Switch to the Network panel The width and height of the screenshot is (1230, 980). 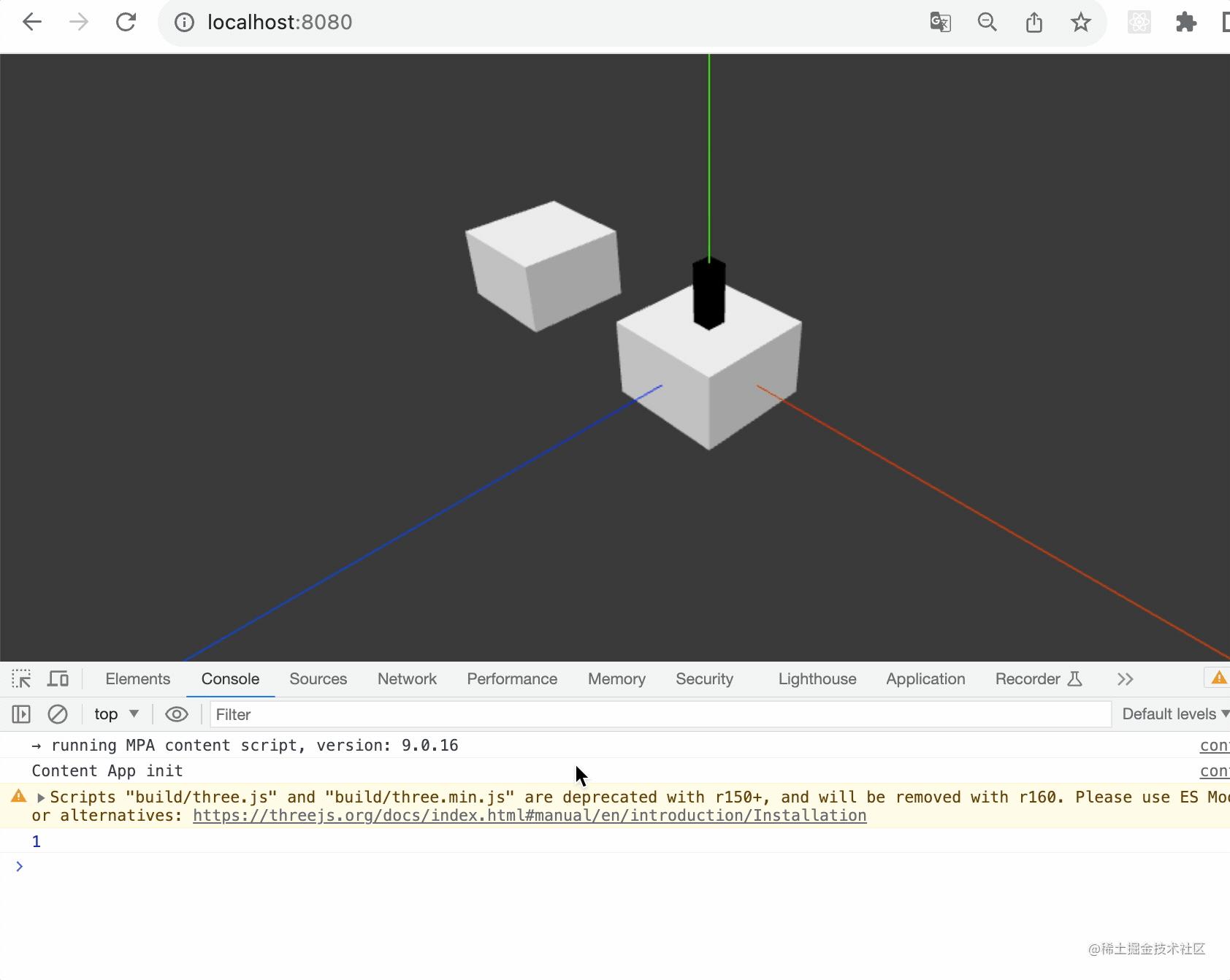(407, 678)
